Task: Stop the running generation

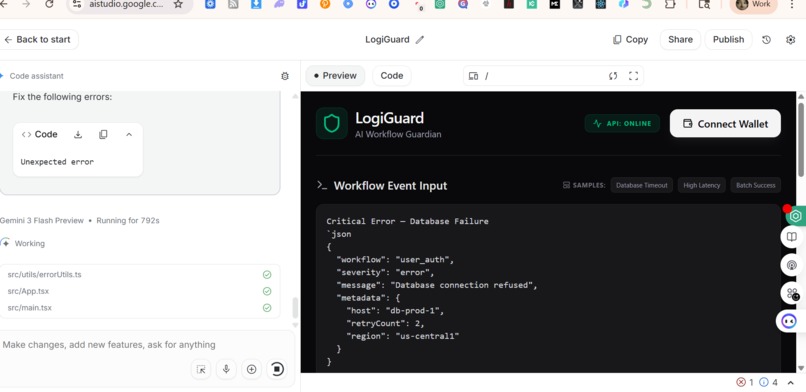Action: pos(277,369)
